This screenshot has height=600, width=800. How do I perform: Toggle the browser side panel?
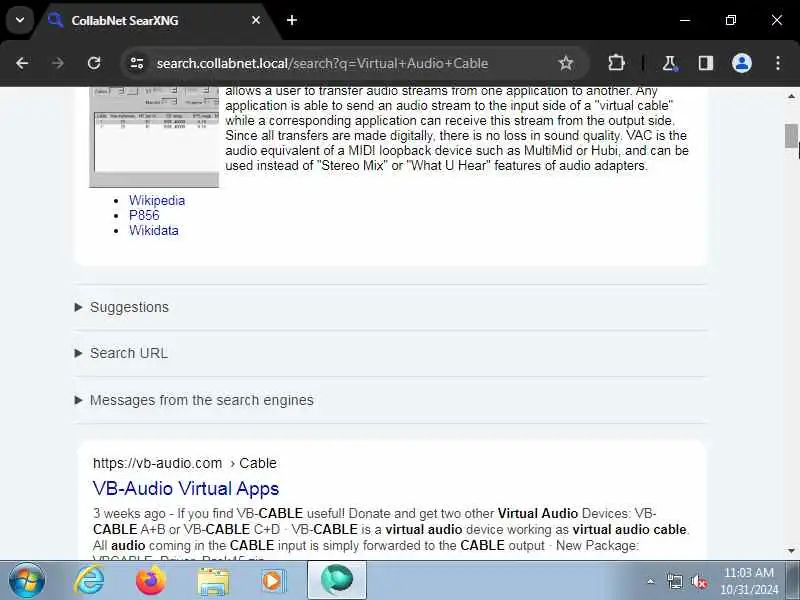pos(706,63)
